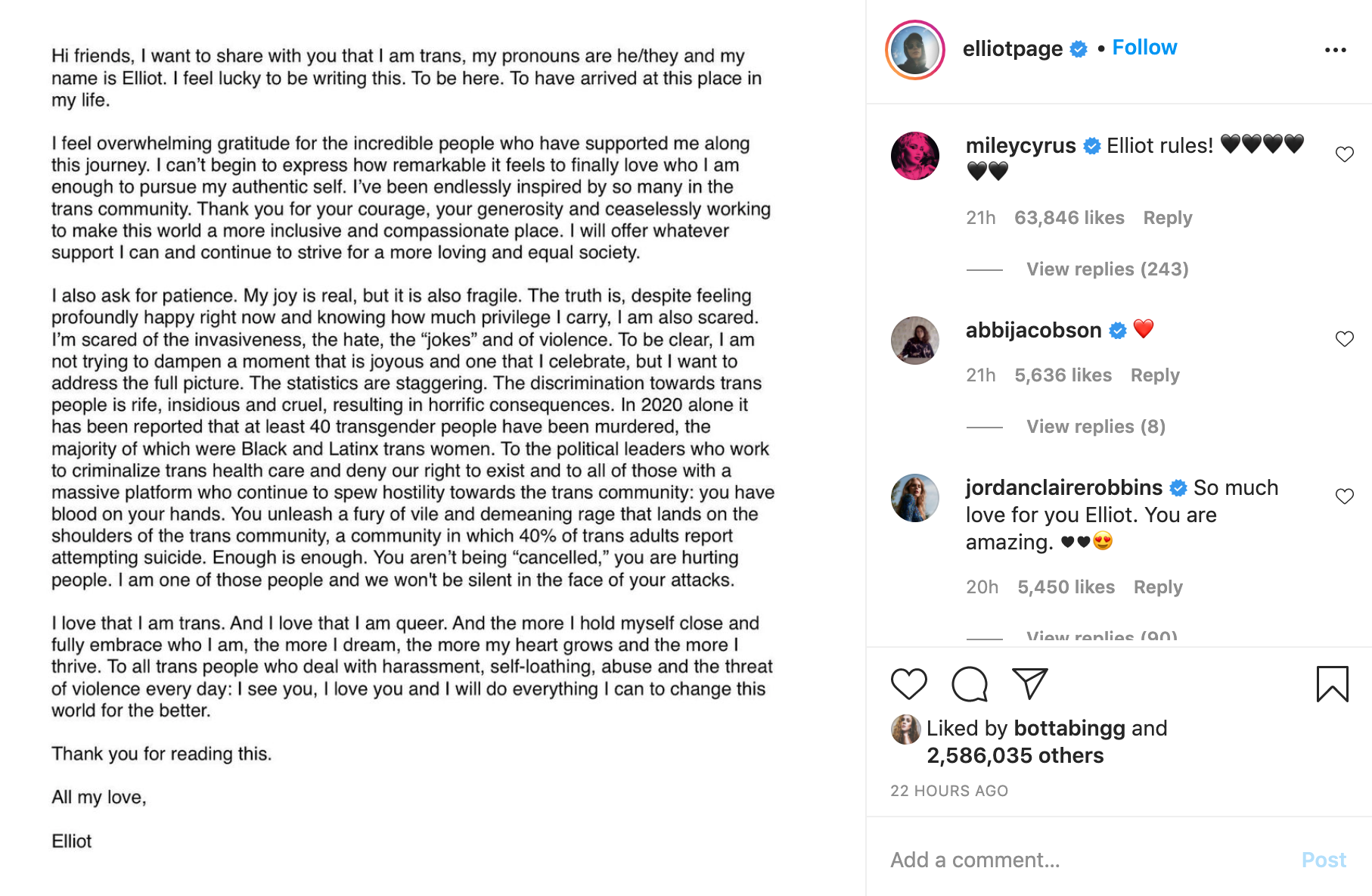The width and height of the screenshot is (1372, 896).
Task: Toggle the like on jordanclairerobbins's comment
Action: [x=1346, y=496]
